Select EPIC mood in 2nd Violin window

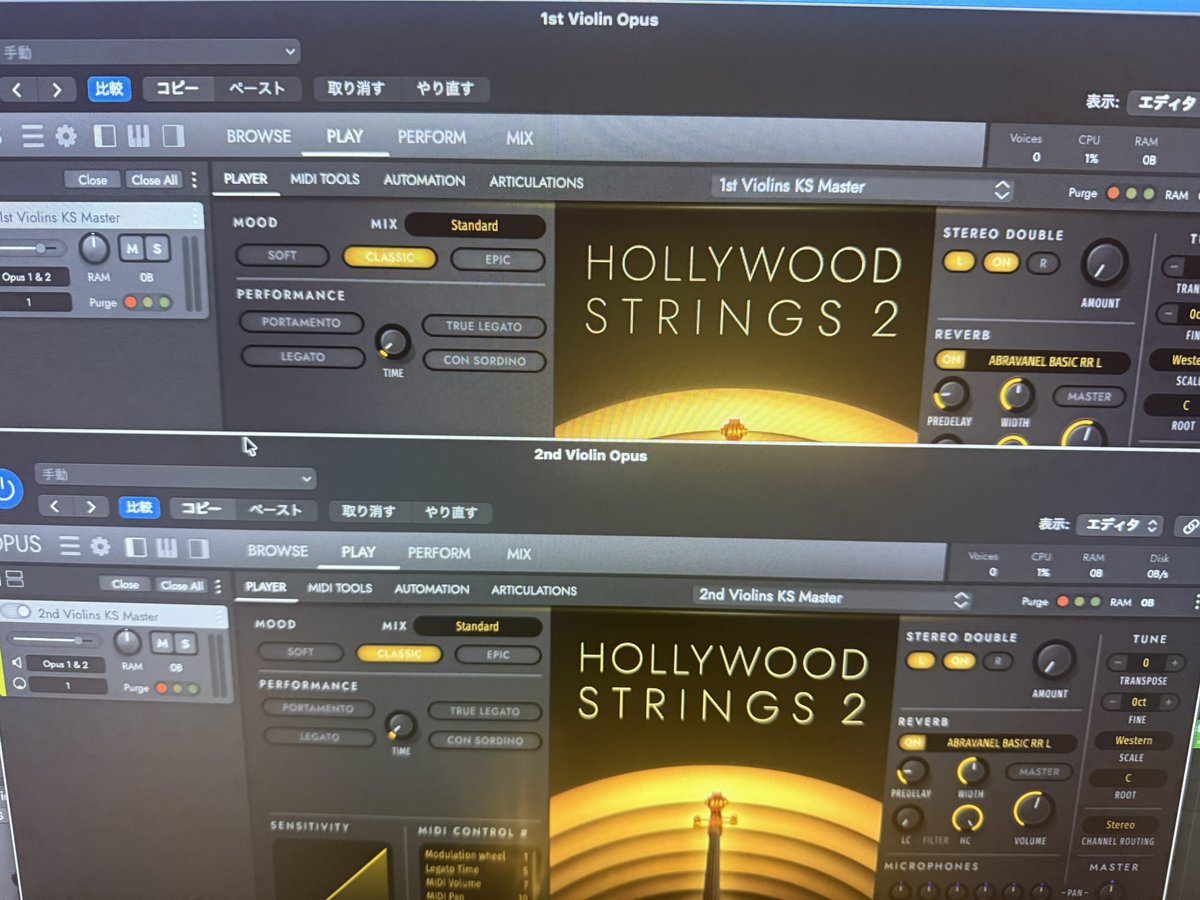coord(498,655)
